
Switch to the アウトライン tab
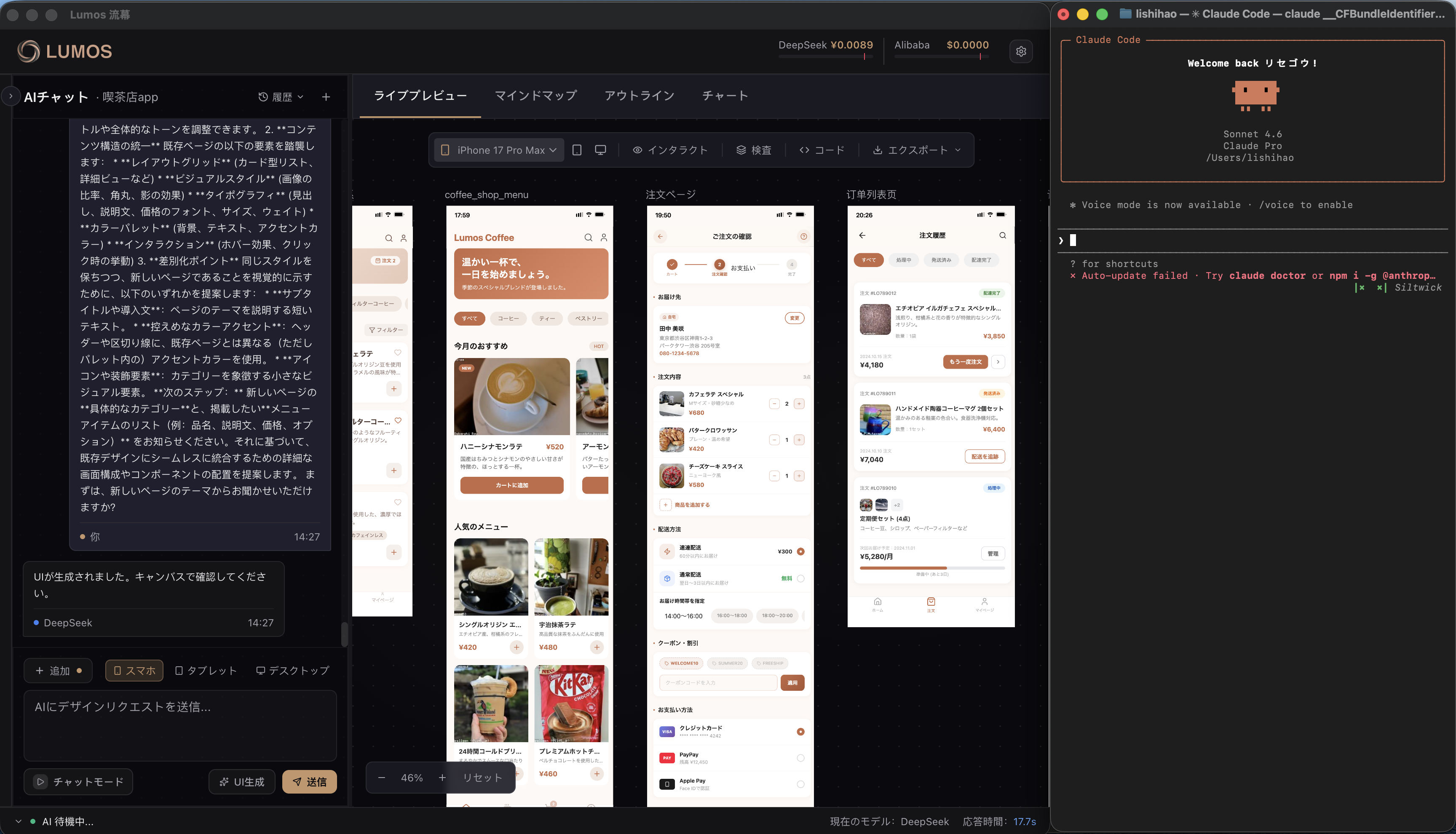[x=639, y=96]
